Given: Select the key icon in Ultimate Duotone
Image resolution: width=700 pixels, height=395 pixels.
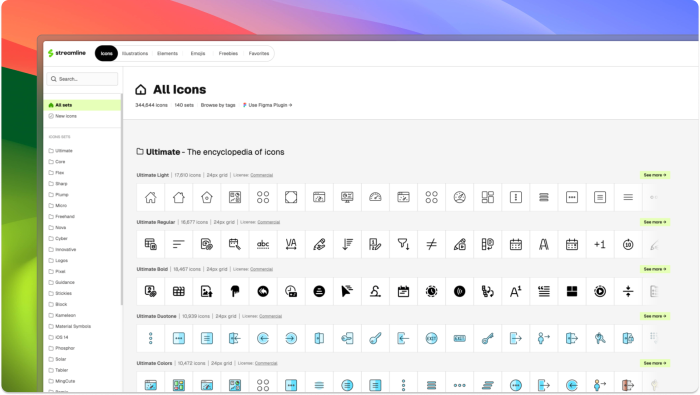Looking at the screenshot, I should point(375,338).
